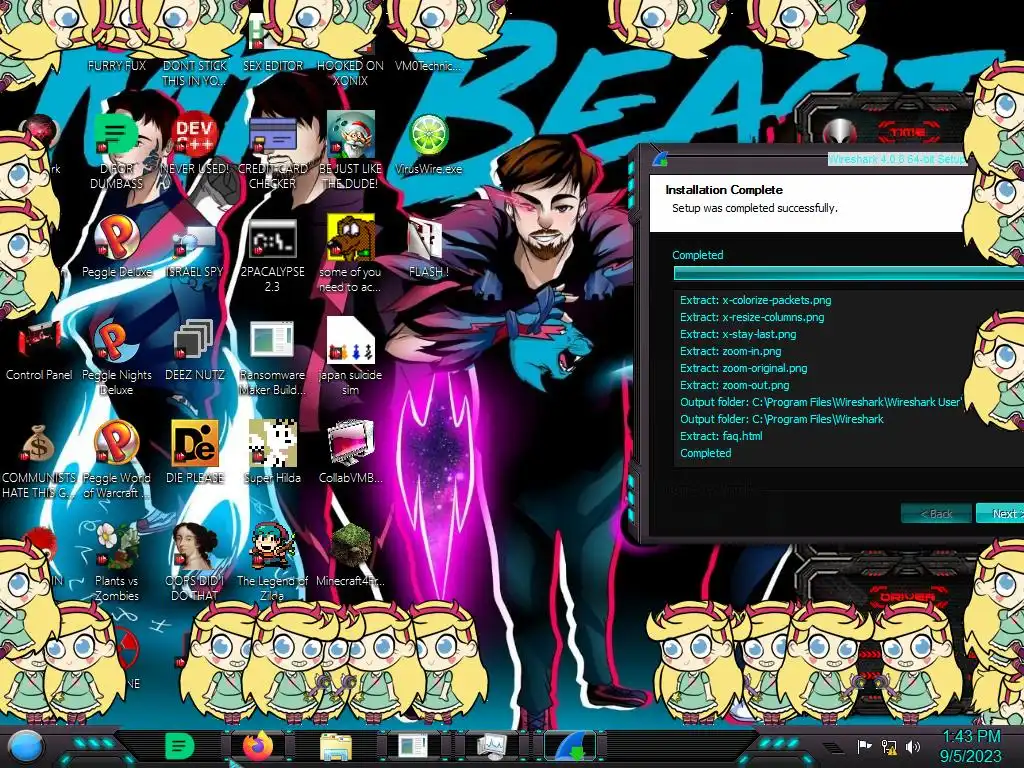Click the installation progress bar in setup

(848, 274)
